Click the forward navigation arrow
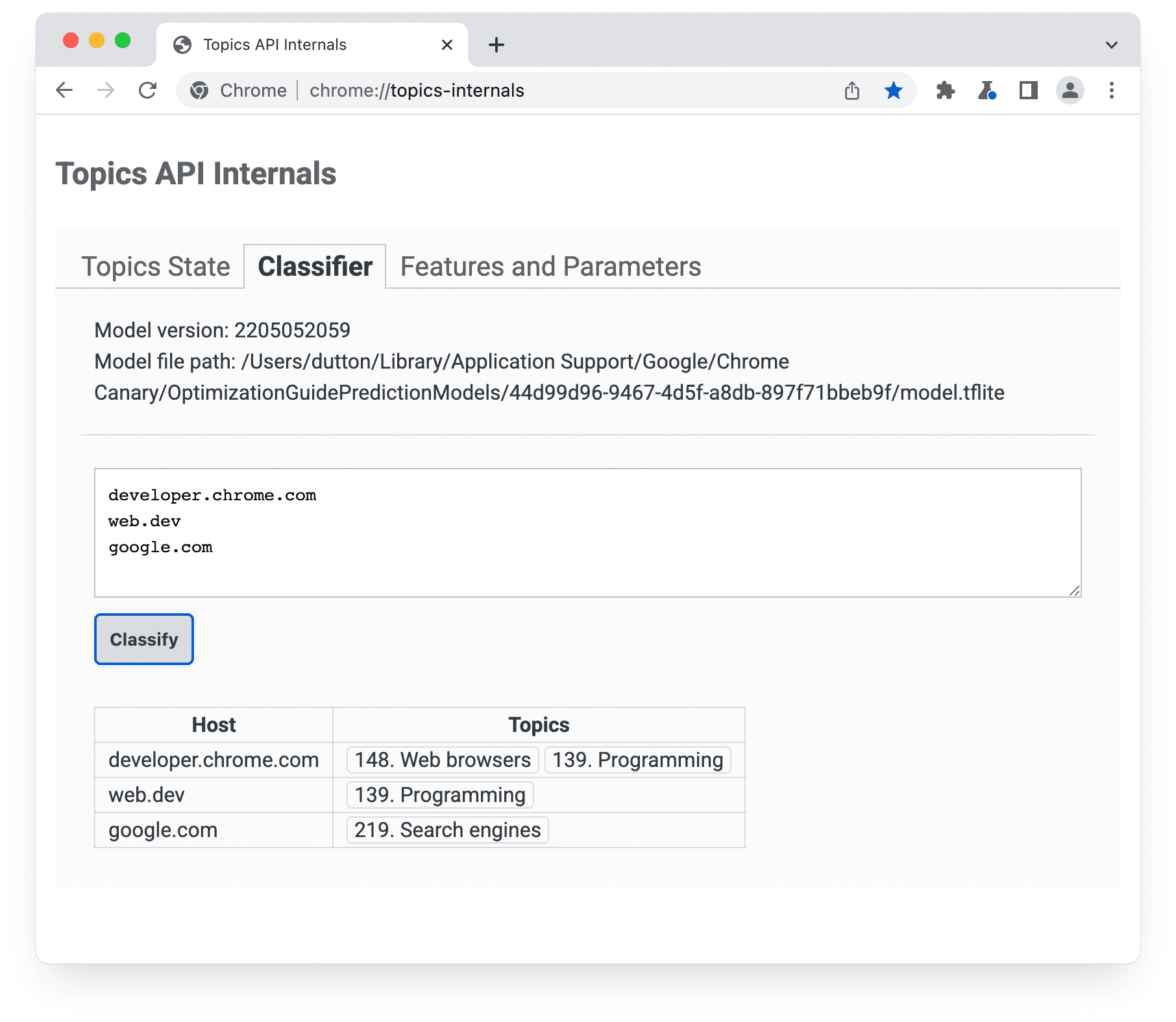 [x=106, y=90]
